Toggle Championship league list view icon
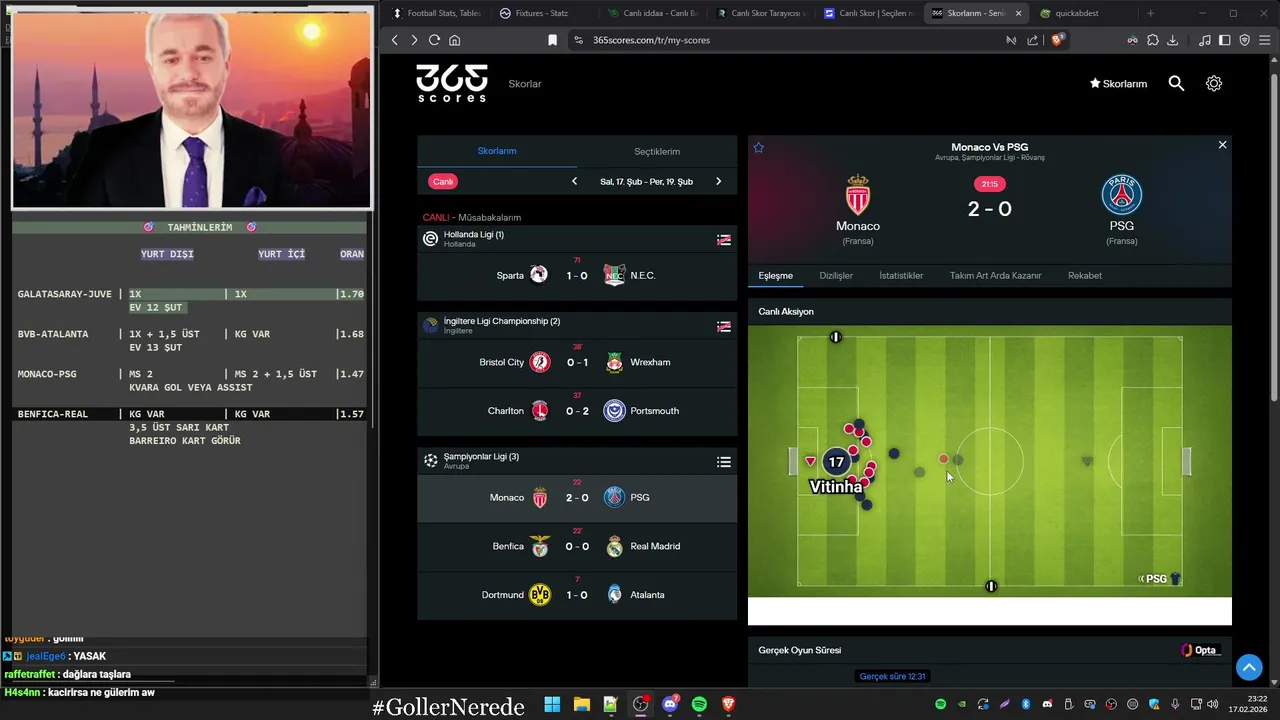 click(724, 326)
